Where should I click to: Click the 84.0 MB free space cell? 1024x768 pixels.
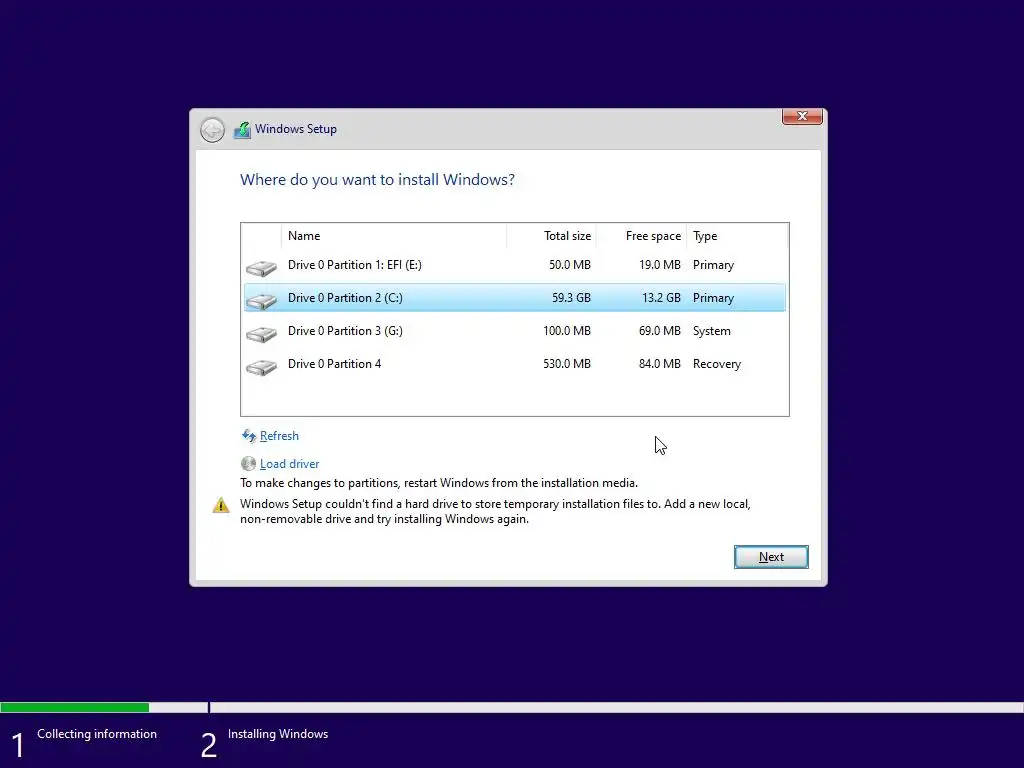click(x=660, y=364)
